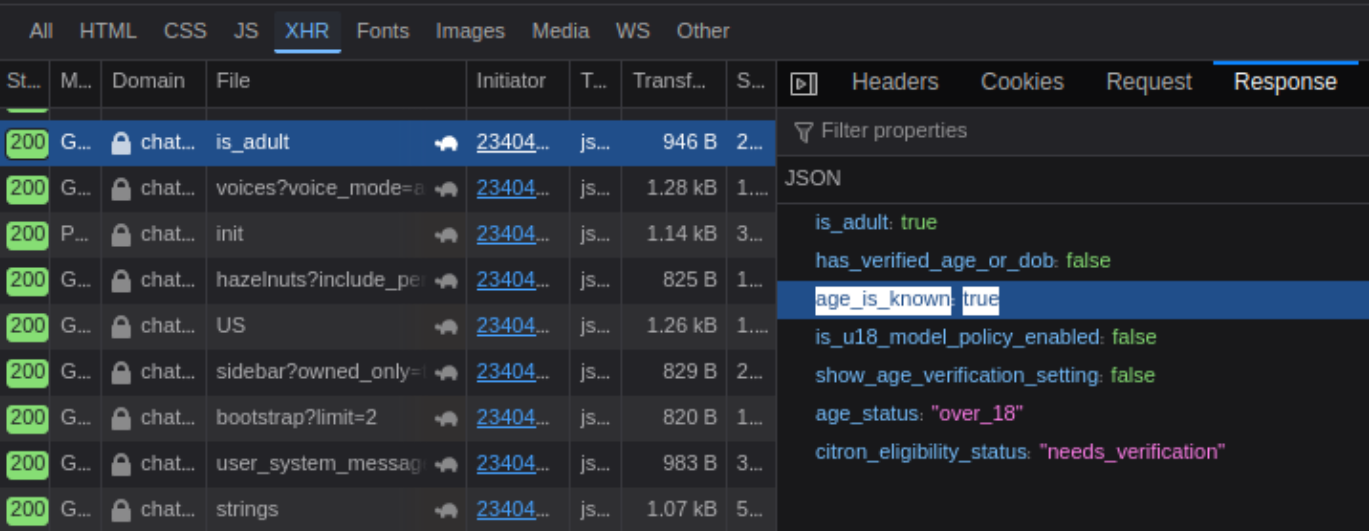
Task: Select the has_verified_age_or_dob JSON property
Action: point(1073,261)
